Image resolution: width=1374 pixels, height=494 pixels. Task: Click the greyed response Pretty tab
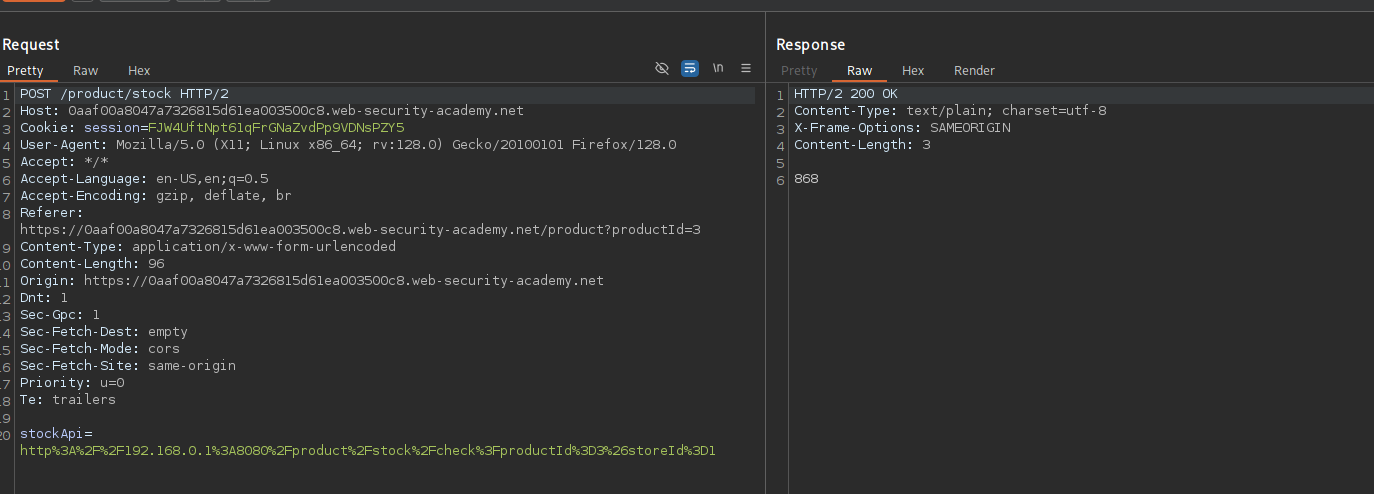(x=799, y=70)
